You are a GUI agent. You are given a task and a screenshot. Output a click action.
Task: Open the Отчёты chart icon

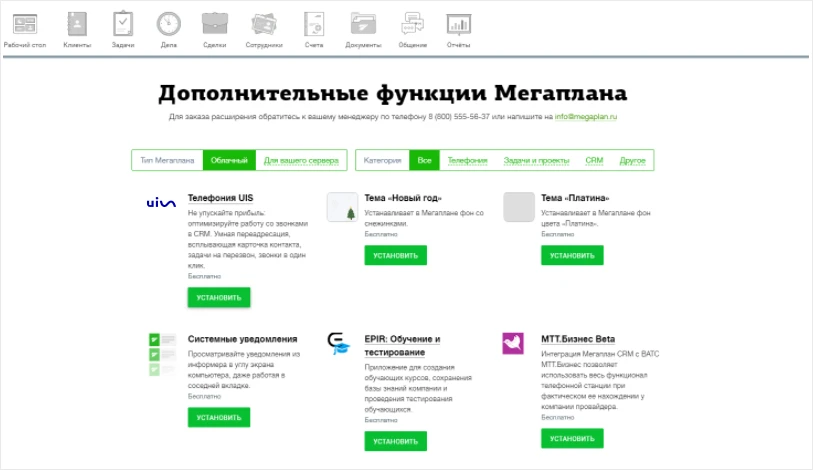pos(458,24)
